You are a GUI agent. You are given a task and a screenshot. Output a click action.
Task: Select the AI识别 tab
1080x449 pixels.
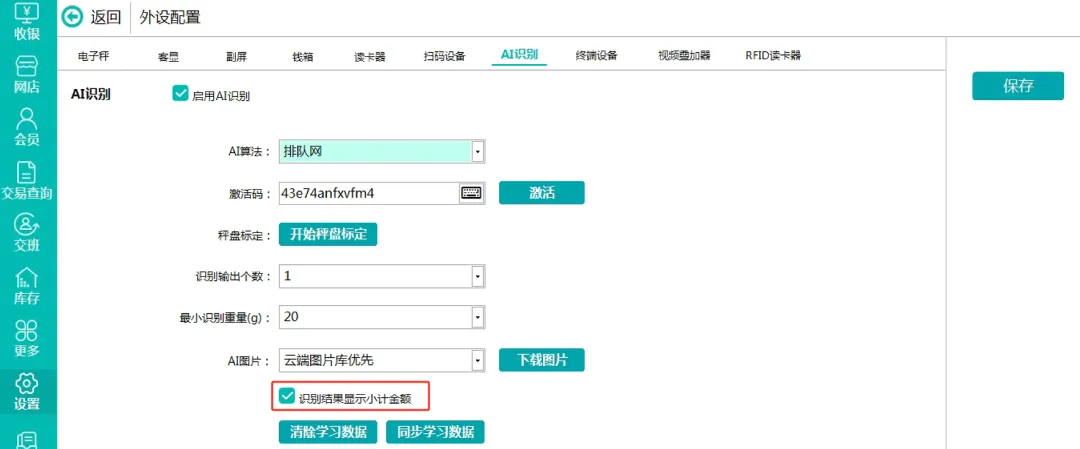point(519,55)
